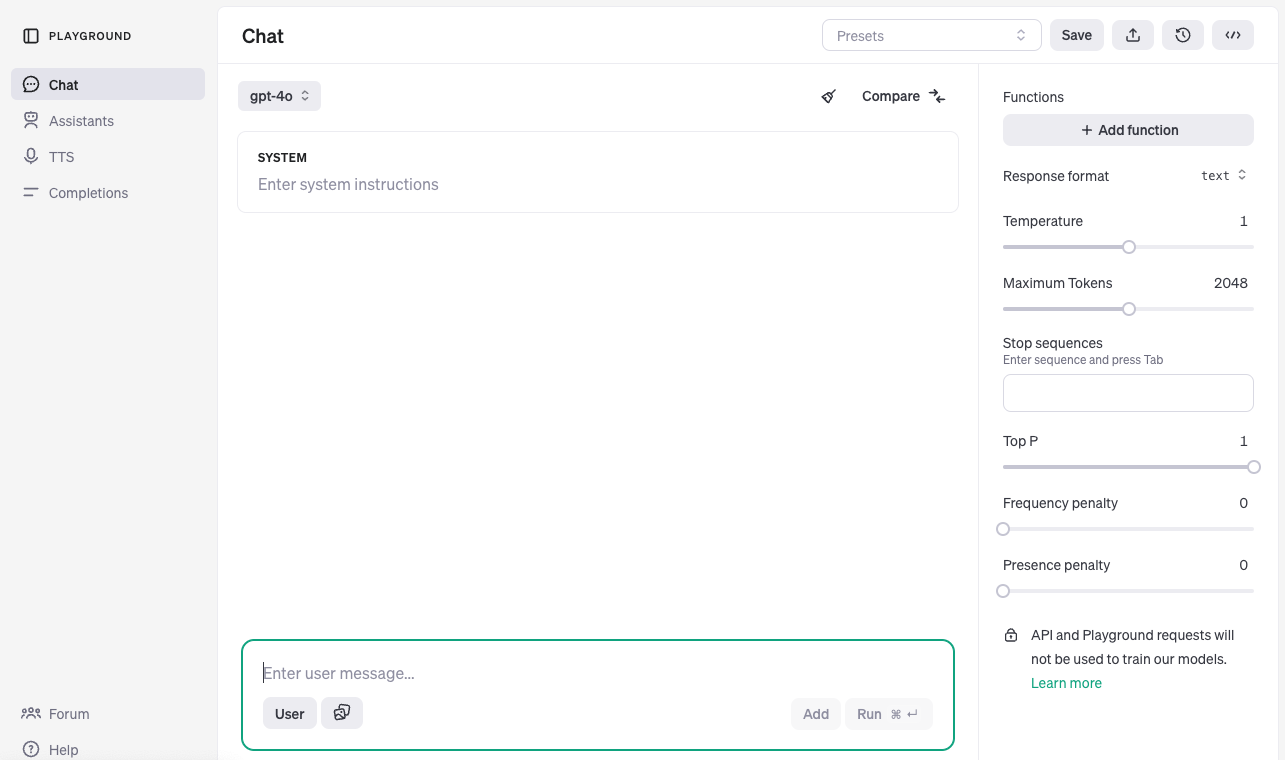The image size is (1285, 760).
Task: Follow the Learn more link
Action: click(1066, 683)
